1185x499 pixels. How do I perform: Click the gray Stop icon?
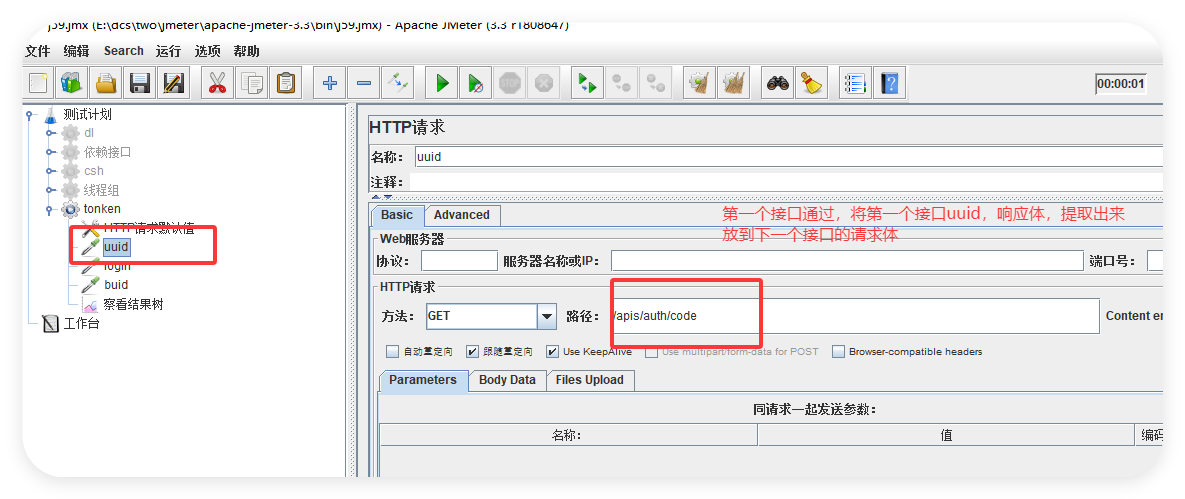(x=511, y=82)
